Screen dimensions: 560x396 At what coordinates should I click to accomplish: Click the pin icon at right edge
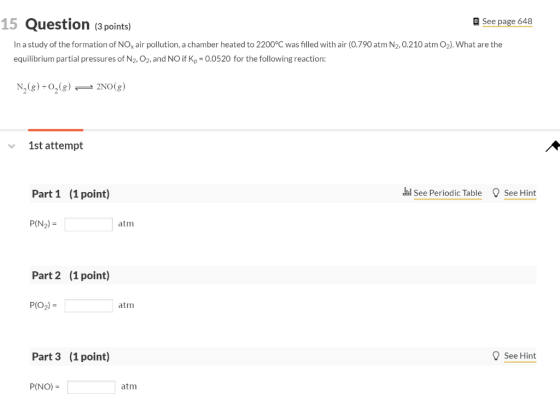552,146
